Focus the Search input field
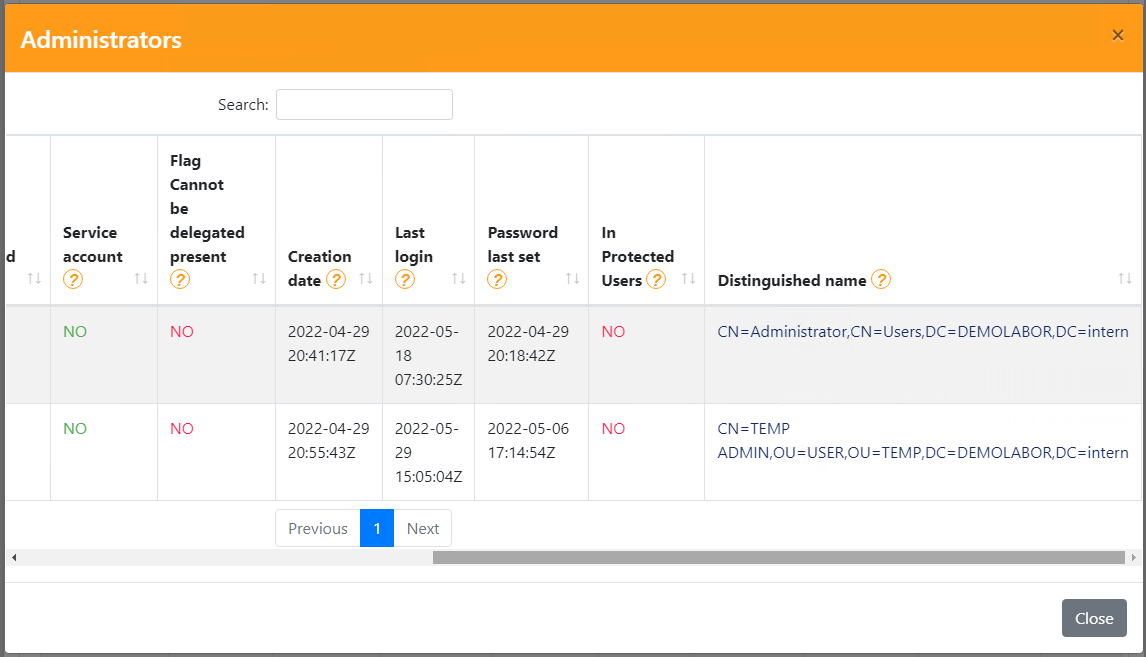 pyautogui.click(x=364, y=105)
